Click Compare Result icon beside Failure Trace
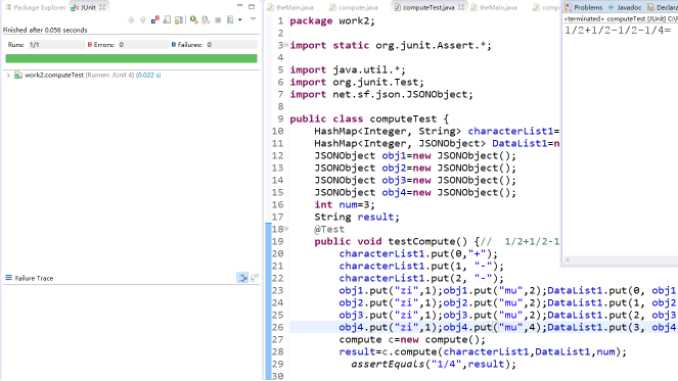The height and width of the screenshot is (381, 678). (x=254, y=278)
